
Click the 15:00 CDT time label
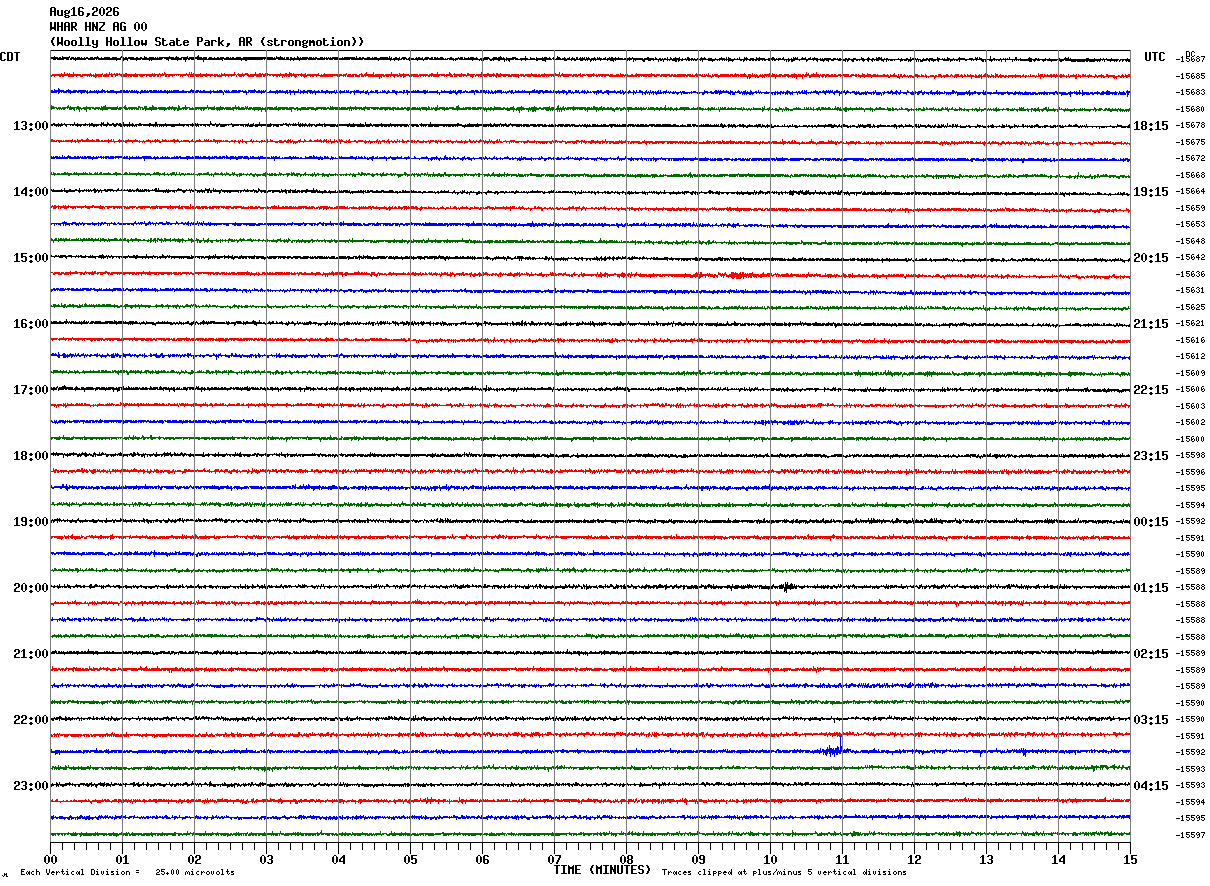coord(31,258)
